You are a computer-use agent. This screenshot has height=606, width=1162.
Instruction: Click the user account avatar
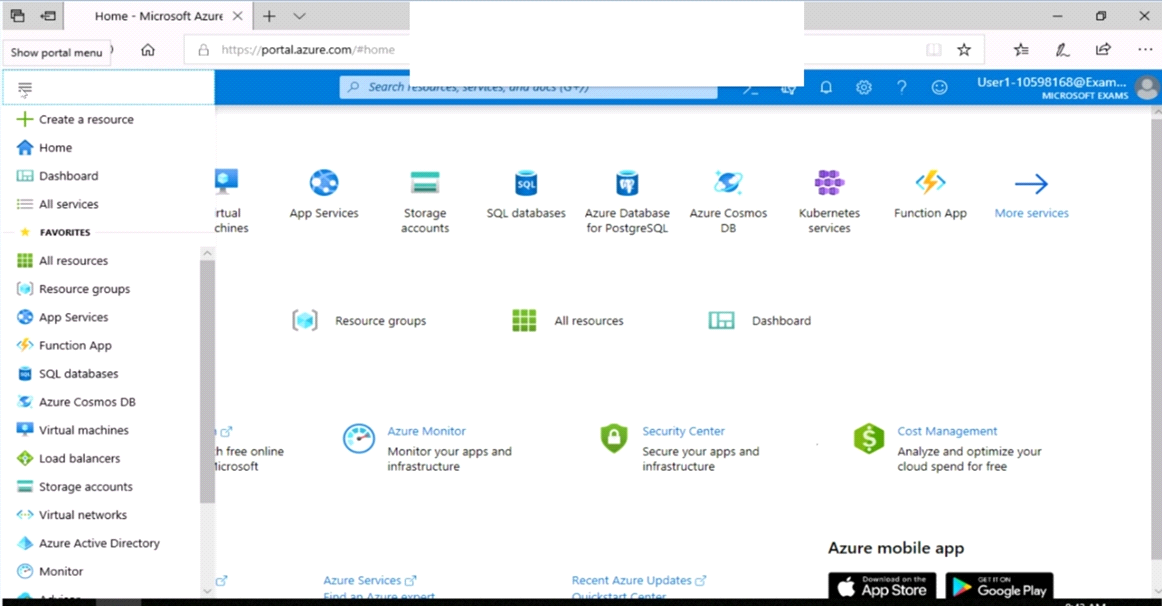coord(1147,88)
